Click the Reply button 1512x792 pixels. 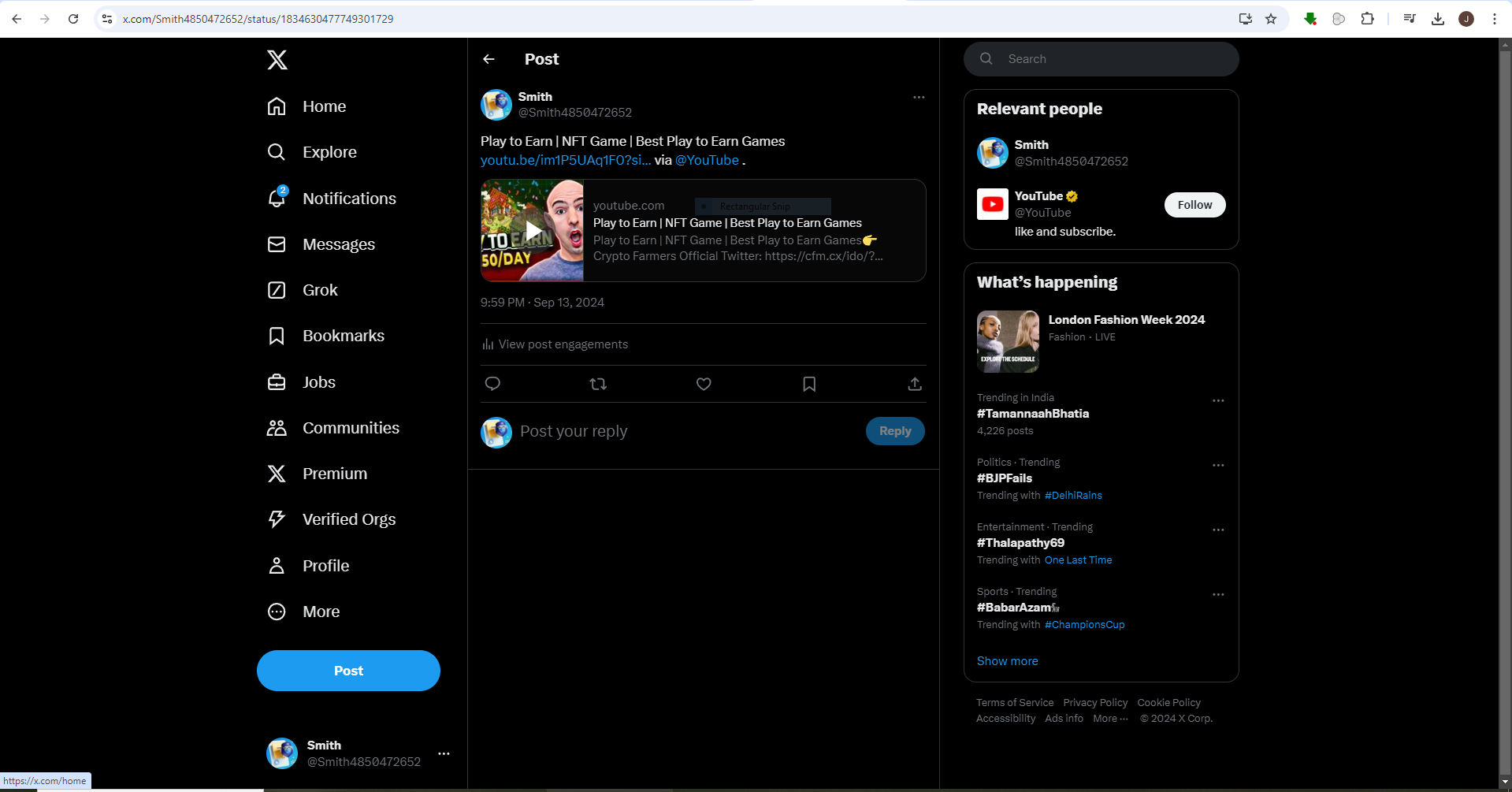895,431
